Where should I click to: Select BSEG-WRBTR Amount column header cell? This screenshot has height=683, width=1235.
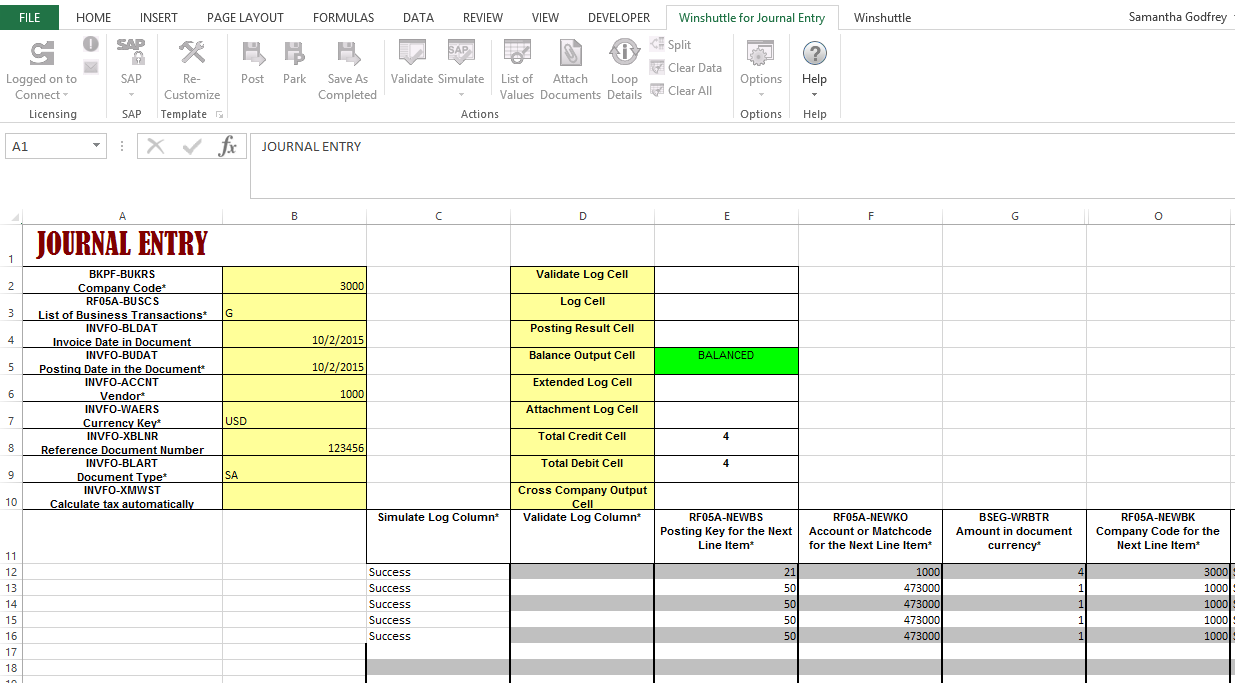click(x=1015, y=536)
